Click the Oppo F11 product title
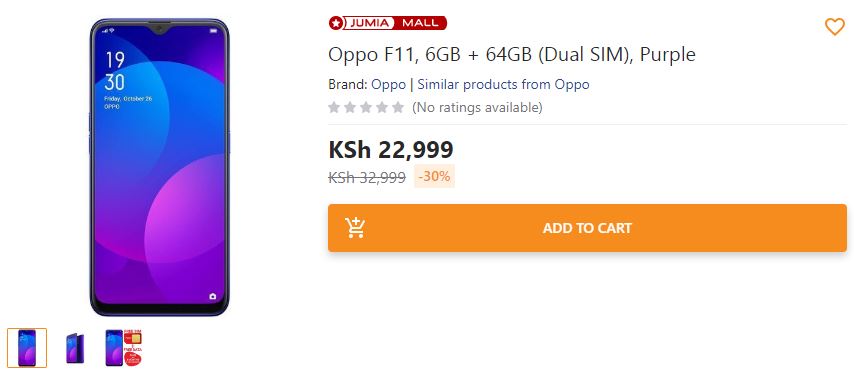The height and width of the screenshot is (372, 854). pos(512,54)
